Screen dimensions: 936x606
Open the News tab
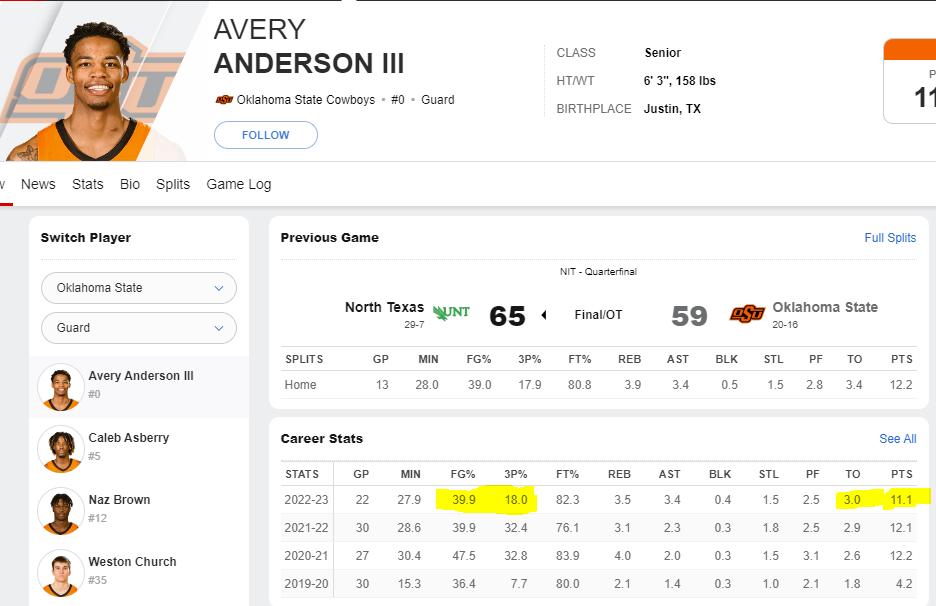[38, 184]
